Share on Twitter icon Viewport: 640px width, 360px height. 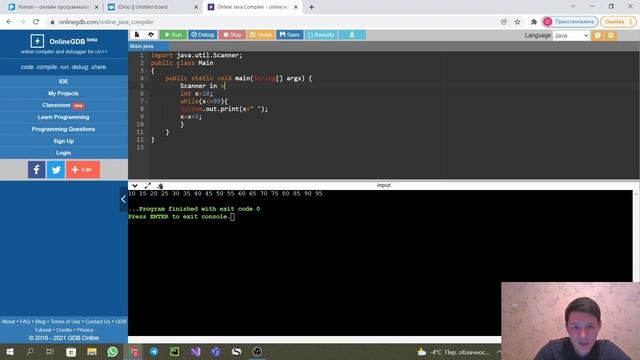click(x=56, y=169)
